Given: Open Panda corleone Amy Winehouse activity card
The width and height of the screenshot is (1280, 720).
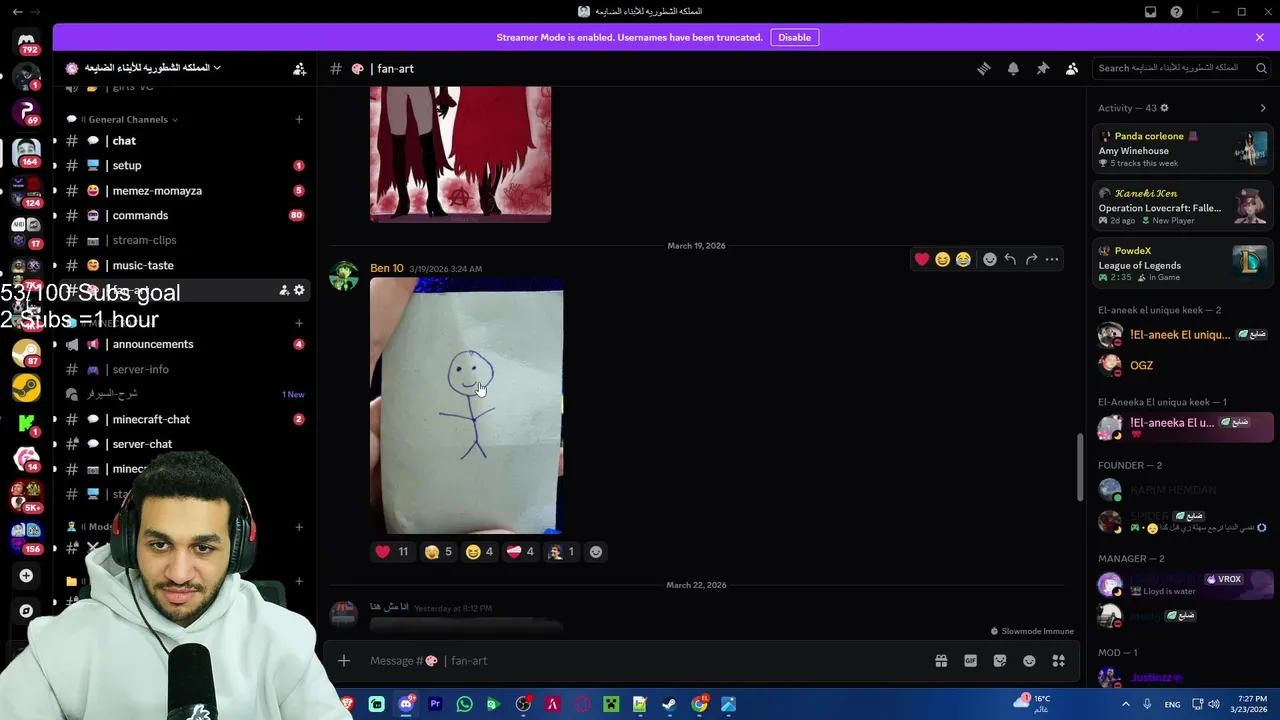Looking at the screenshot, I should (1182, 150).
